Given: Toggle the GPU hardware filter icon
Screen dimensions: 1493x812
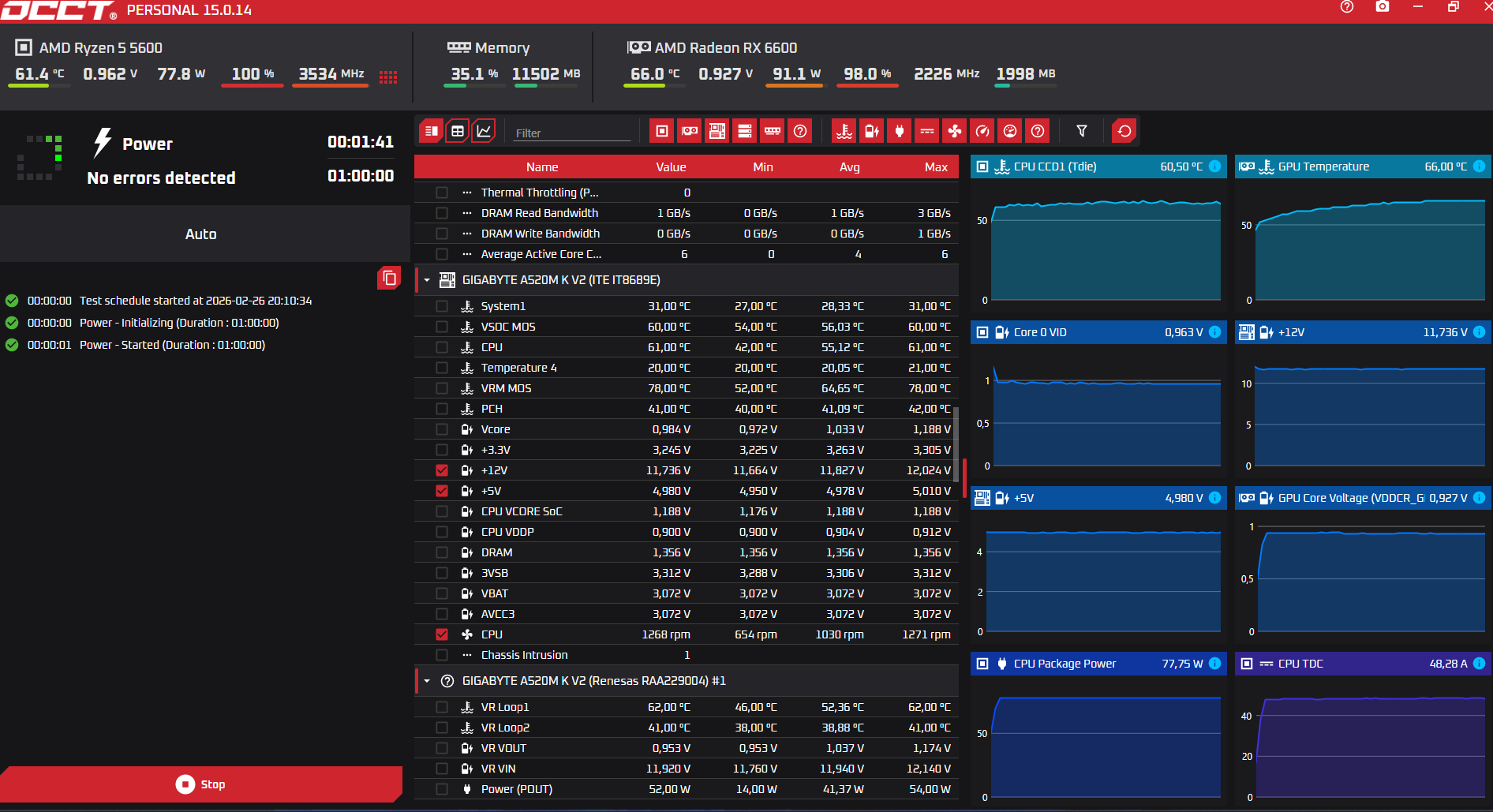Looking at the screenshot, I should coord(690,132).
